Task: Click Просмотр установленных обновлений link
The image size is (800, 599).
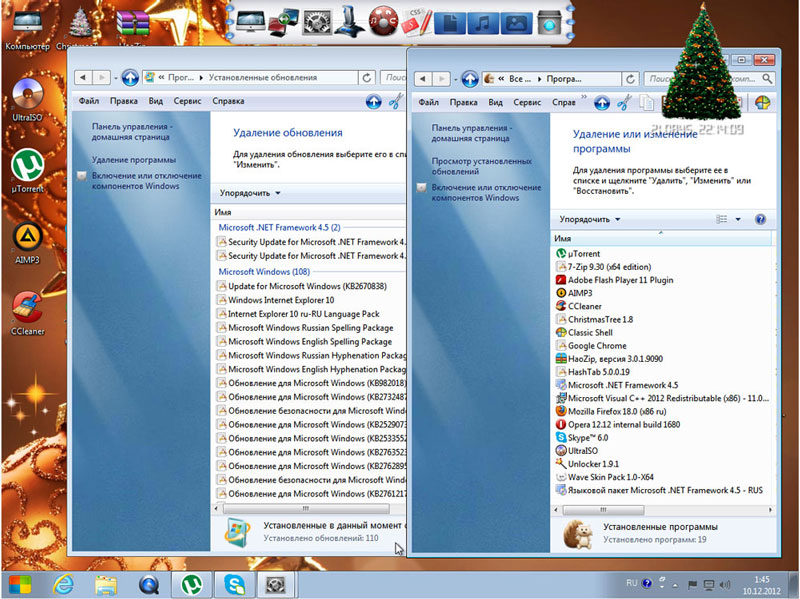Action: click(x=481, y=166)
